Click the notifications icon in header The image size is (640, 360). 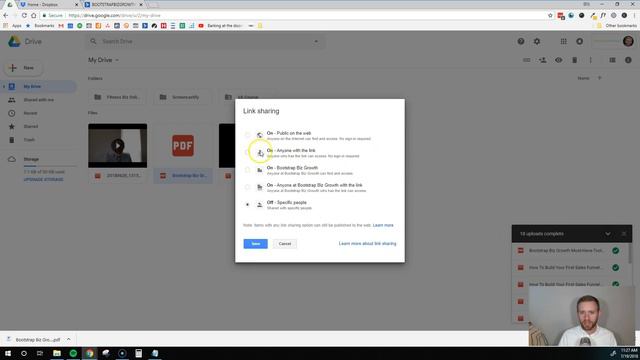coord(580,41)
